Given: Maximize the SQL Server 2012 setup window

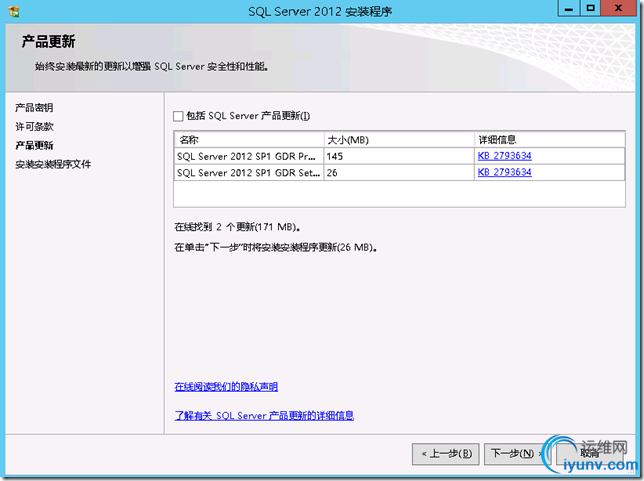Looking at the screenshot, I should pyautogui.click(x=590, y=8).
